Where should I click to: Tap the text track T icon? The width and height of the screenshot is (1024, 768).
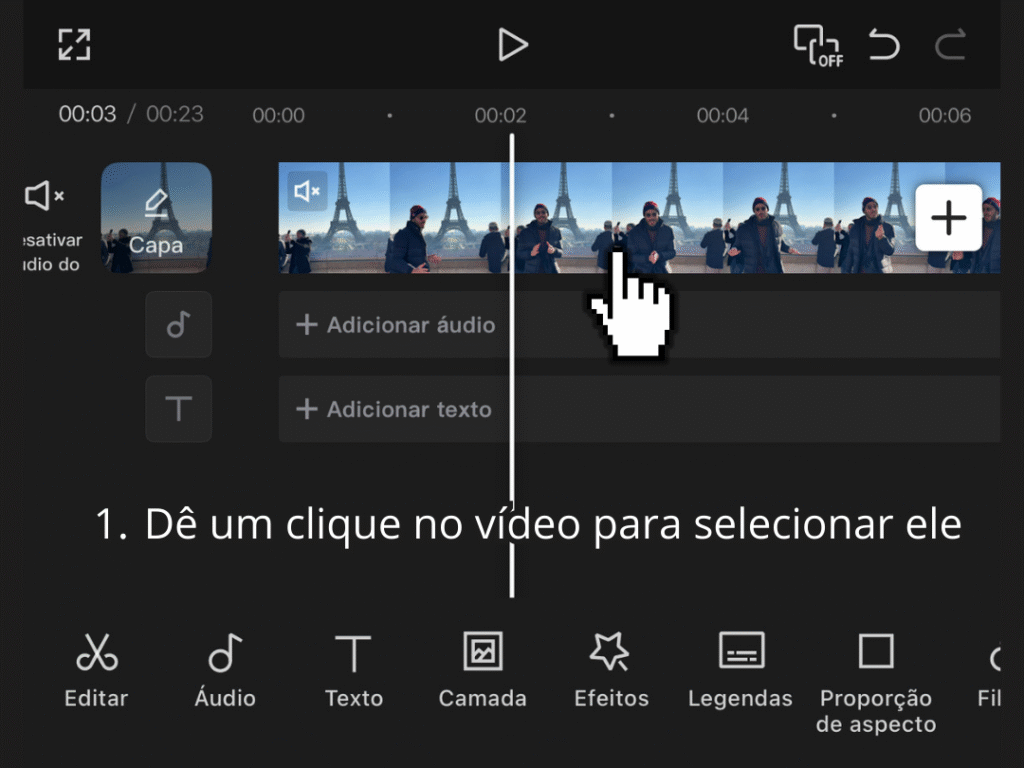[178, 408]
